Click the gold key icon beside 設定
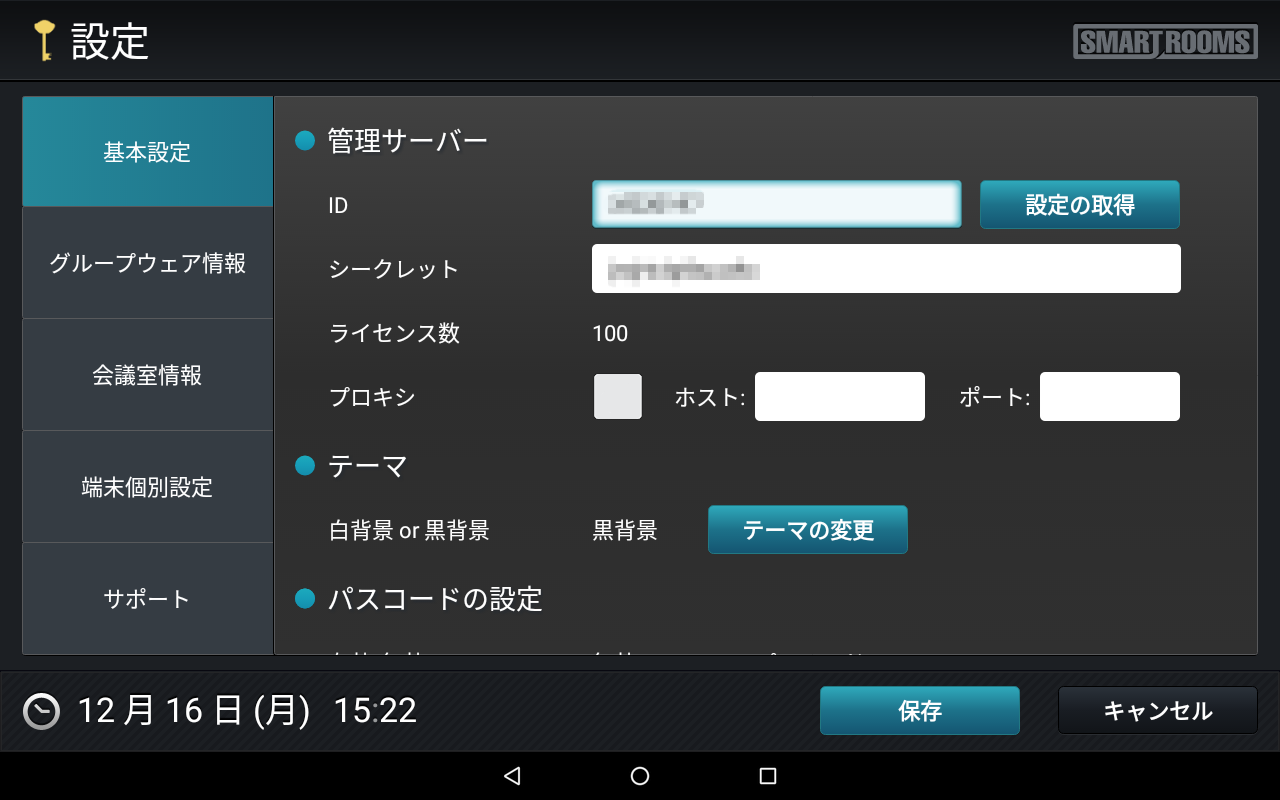Image resolution: width=1280 pixels, height=800 pixels. point(44,41)
